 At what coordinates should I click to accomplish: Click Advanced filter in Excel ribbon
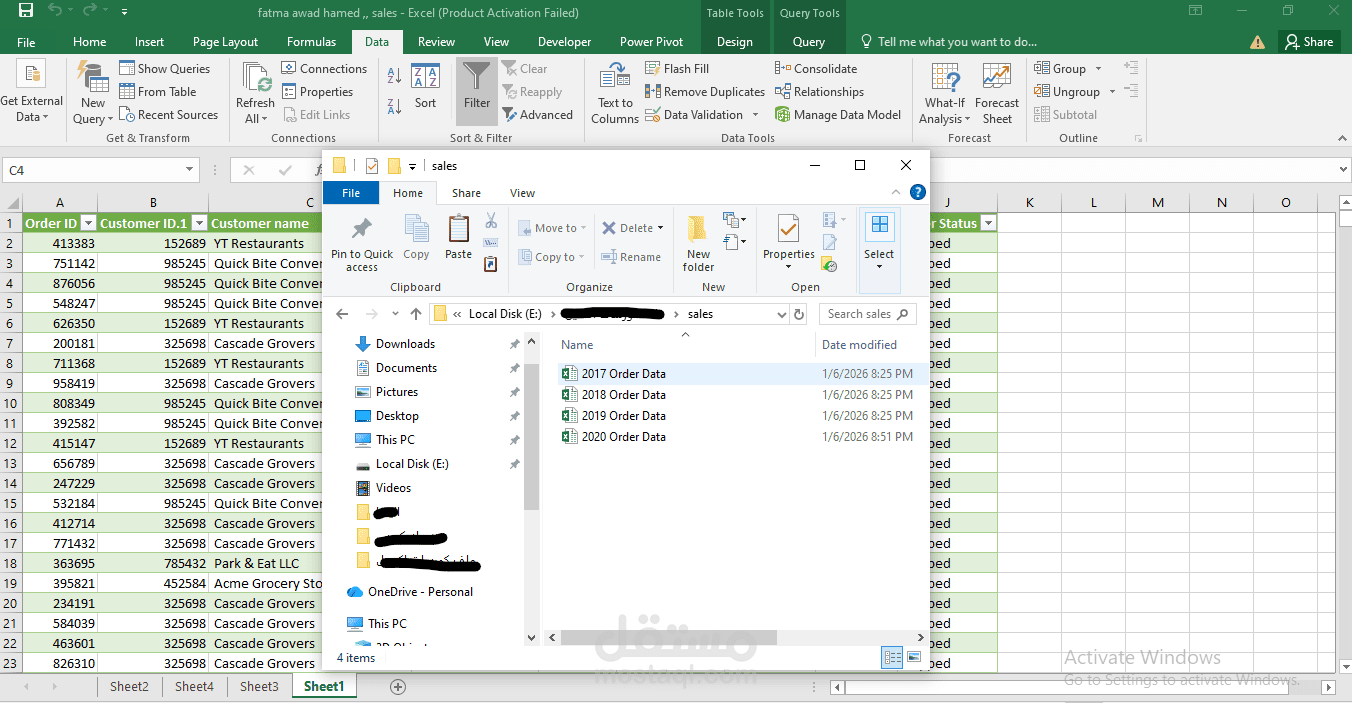pyautogui.click(x=538, y=114)
